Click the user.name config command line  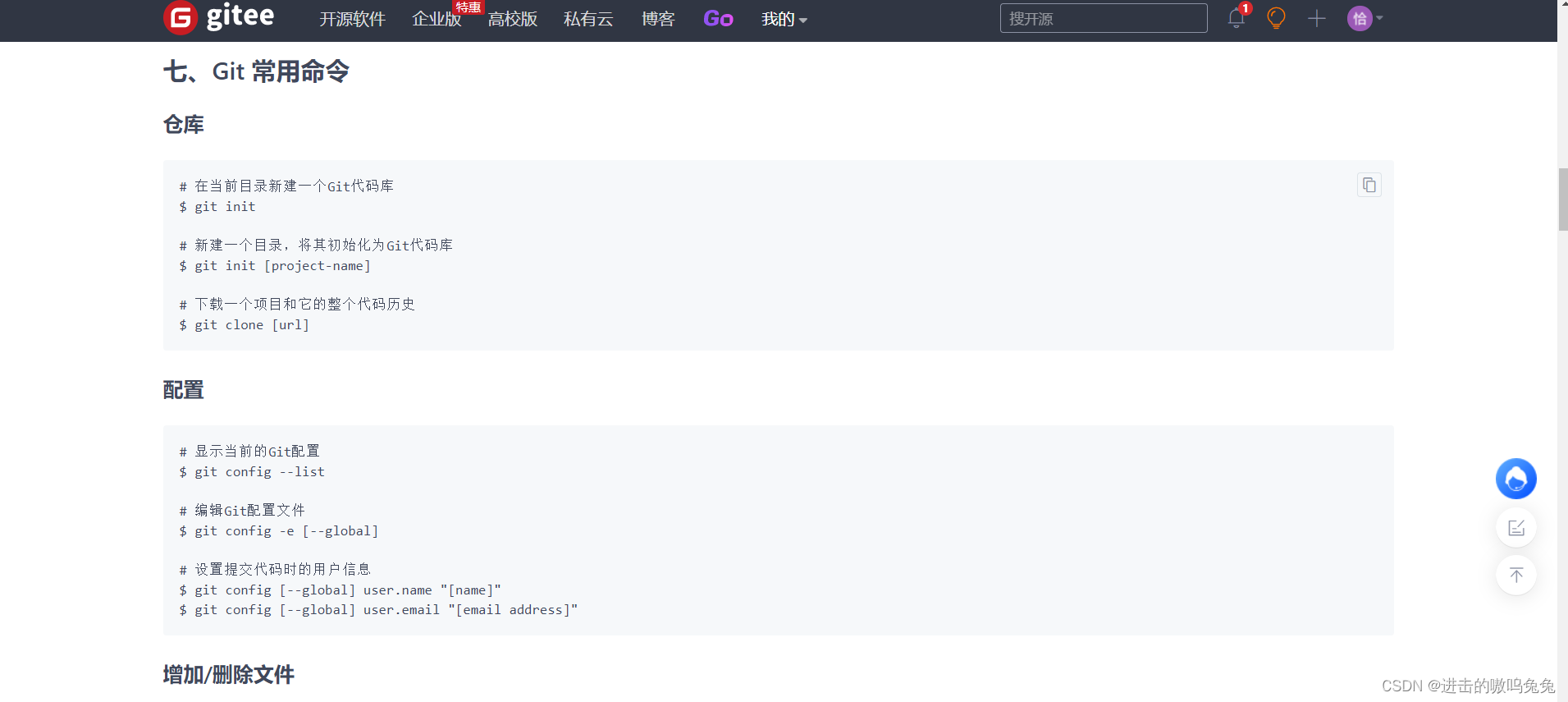(x=340, y=590)
